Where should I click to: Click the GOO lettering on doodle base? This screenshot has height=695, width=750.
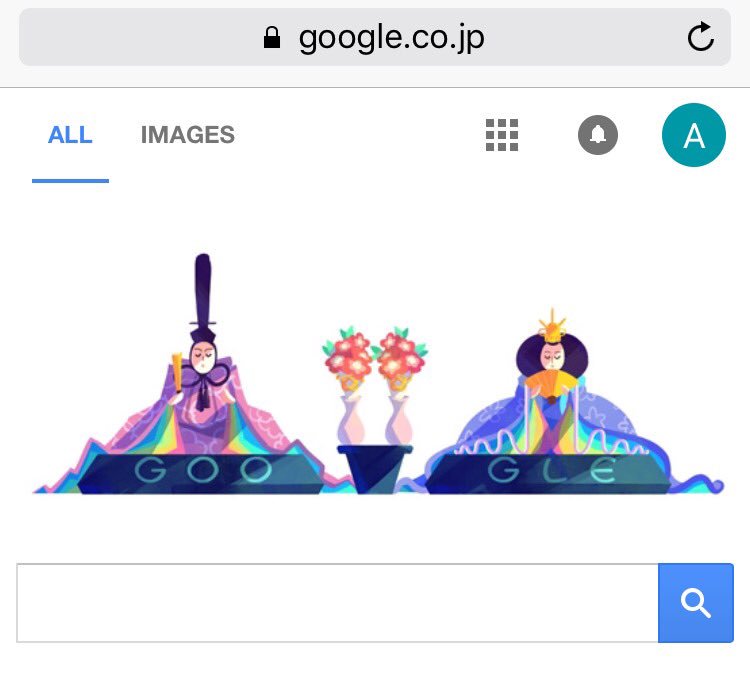[x=203, y=470]
